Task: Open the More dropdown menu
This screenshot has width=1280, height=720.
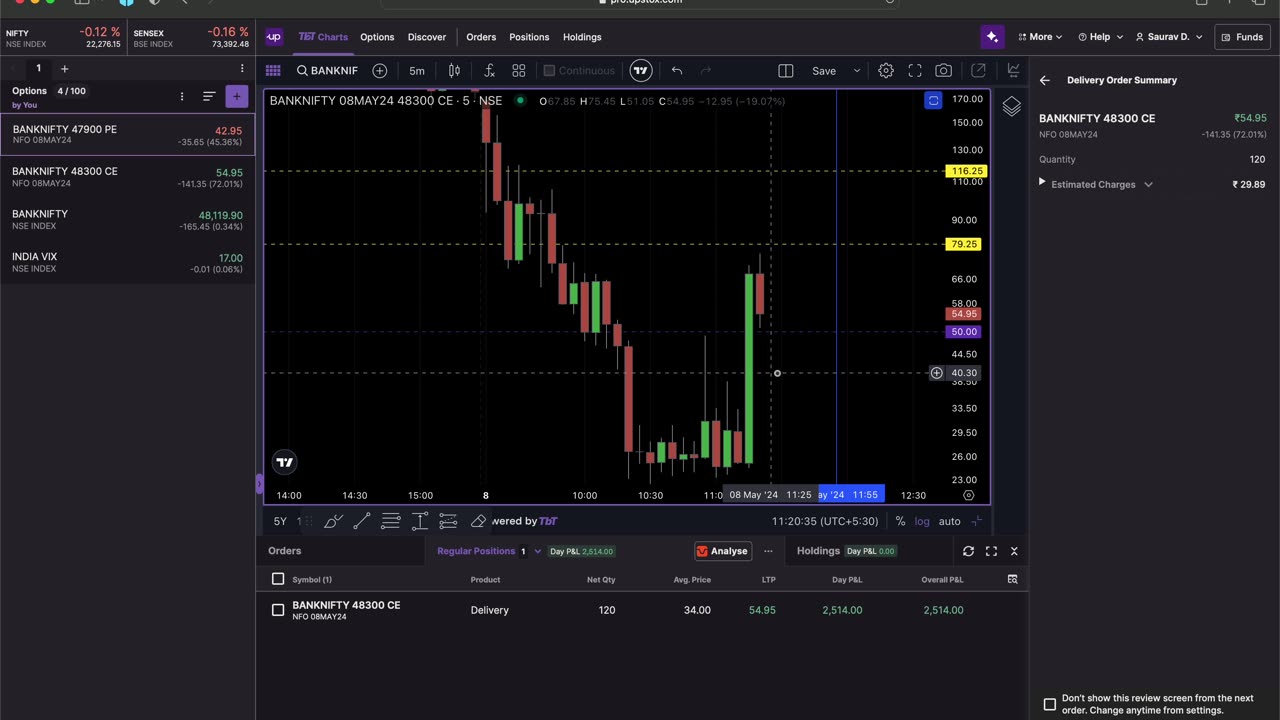Action: tap(1041, 37)
